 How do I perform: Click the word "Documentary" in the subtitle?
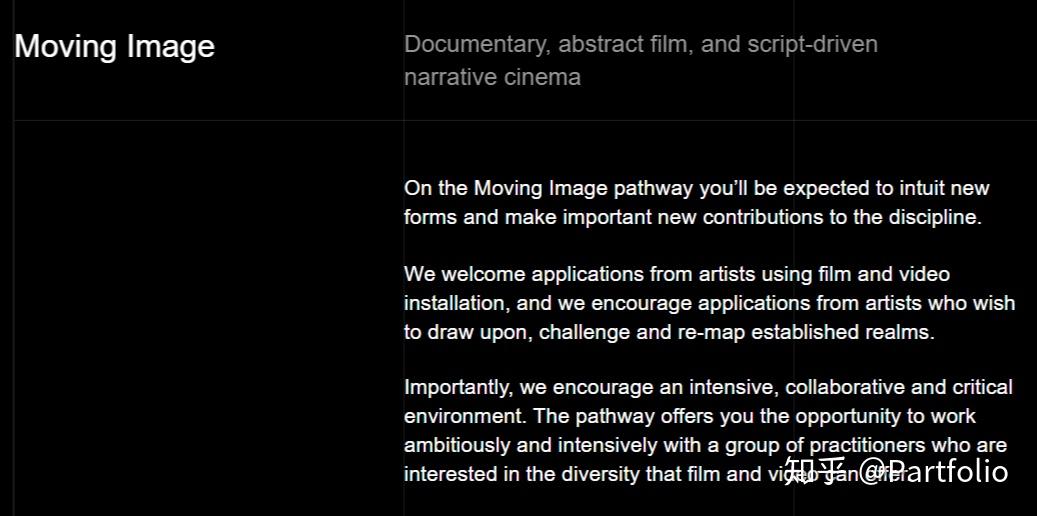pos(474,45)
